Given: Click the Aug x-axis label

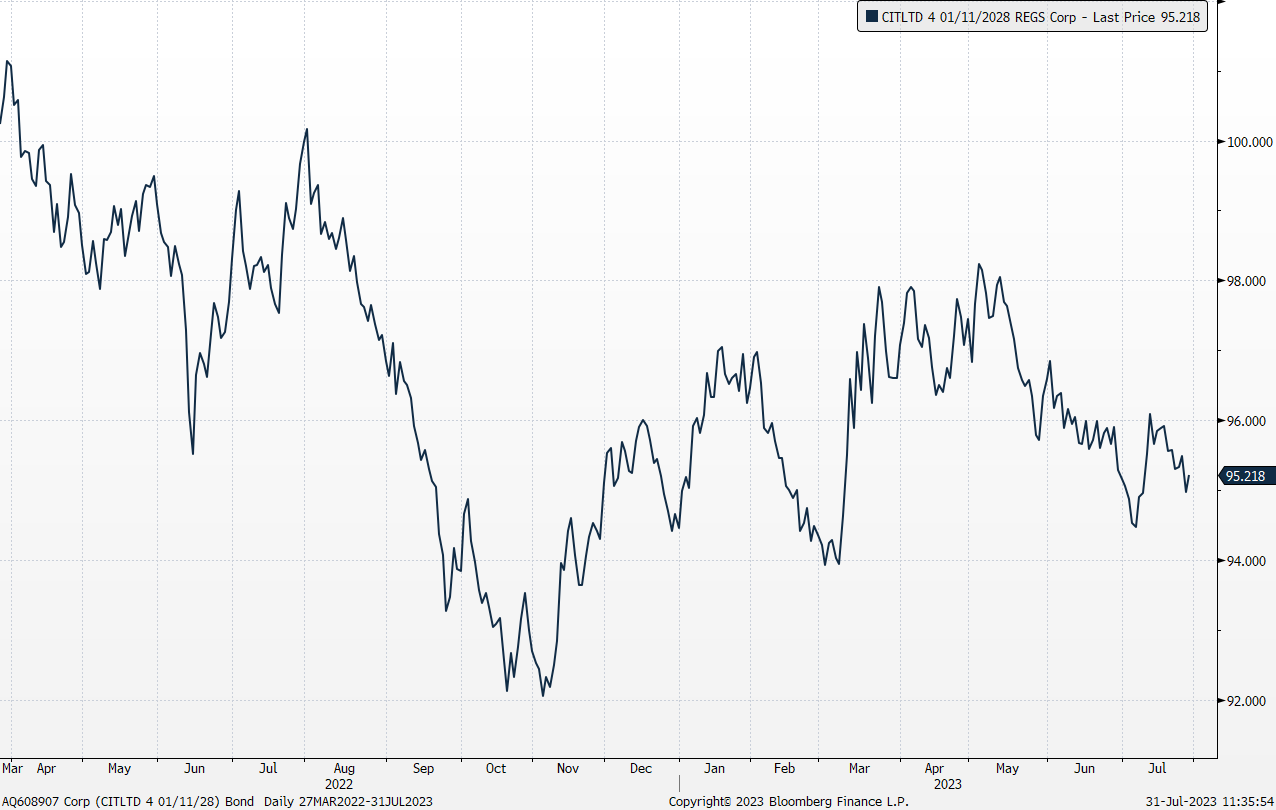Looking at the screenshot, I should click(x=344, y=769).
